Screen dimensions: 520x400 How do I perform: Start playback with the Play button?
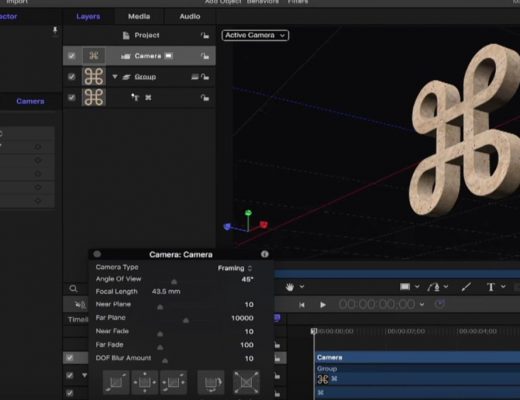point(323,305)
